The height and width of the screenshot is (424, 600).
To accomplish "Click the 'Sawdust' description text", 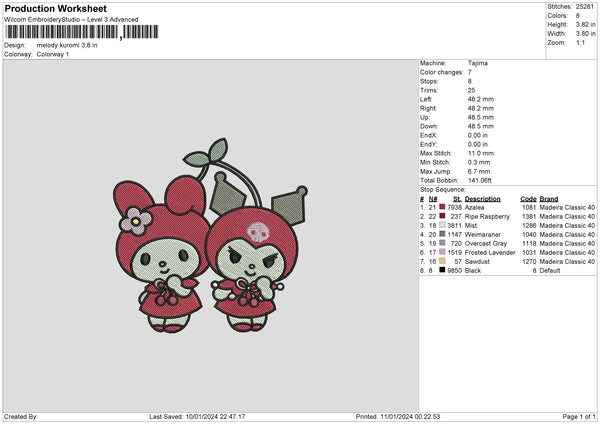I will click(x=477, y=262).
